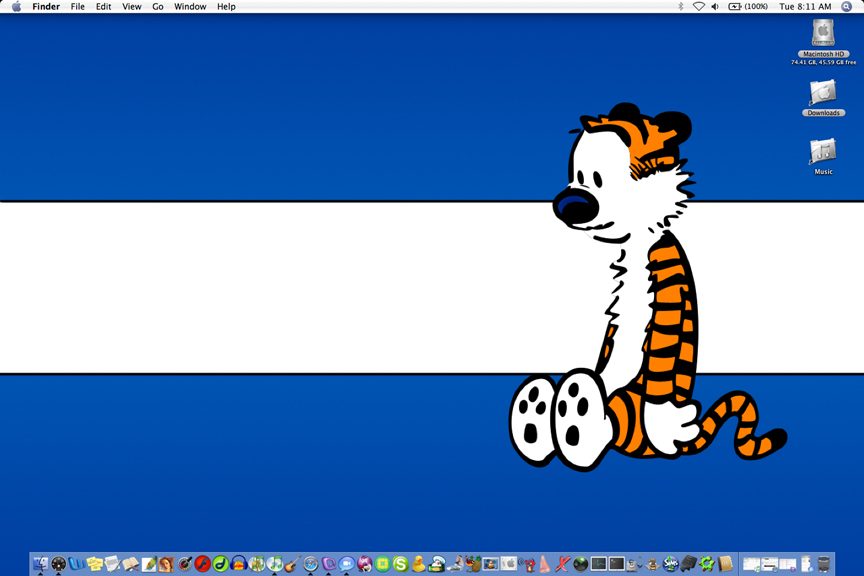Open green radar globe icon in Dock

581,564
